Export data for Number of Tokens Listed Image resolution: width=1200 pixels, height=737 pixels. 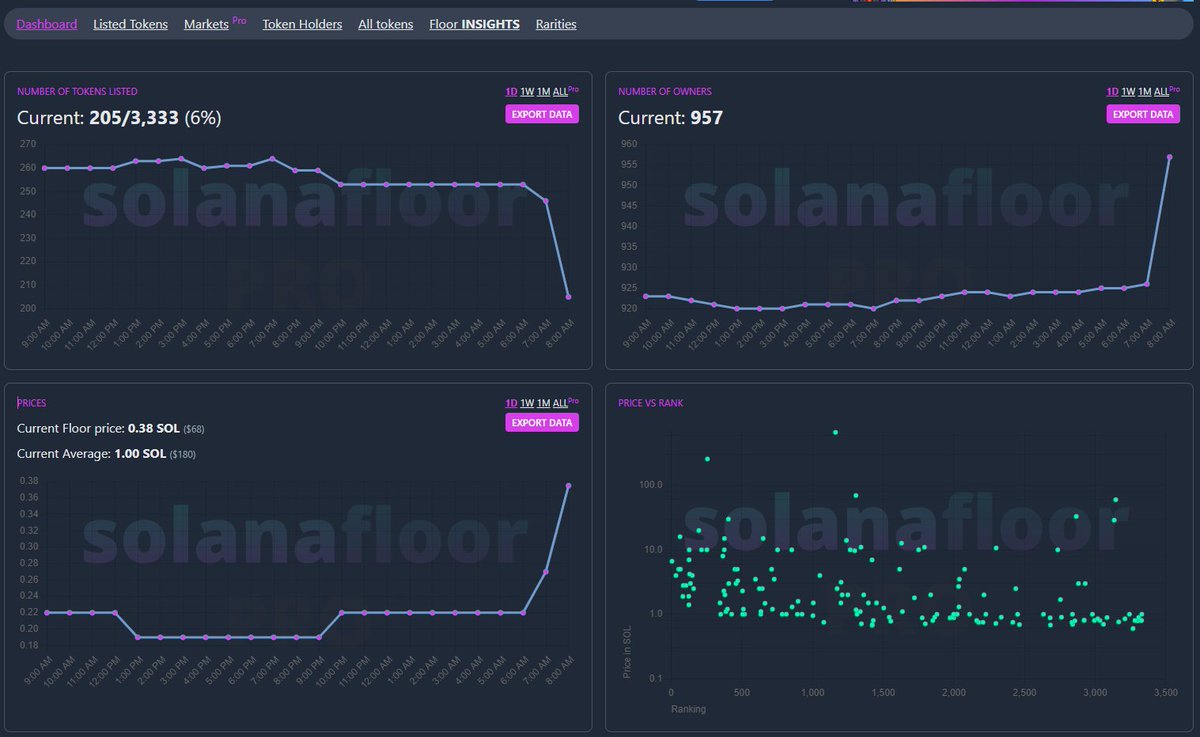[542, 114]
